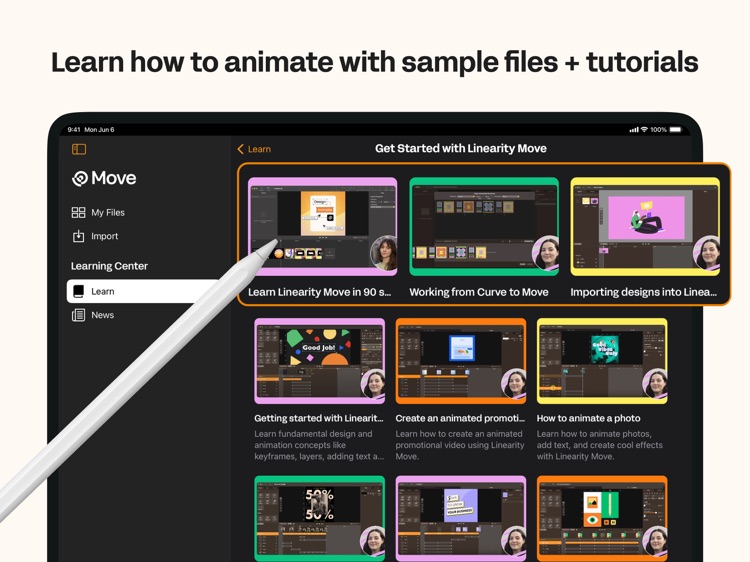Click 'Getting started with Linearit...' title
Screen dimensions: 750x562
[319, 419]
